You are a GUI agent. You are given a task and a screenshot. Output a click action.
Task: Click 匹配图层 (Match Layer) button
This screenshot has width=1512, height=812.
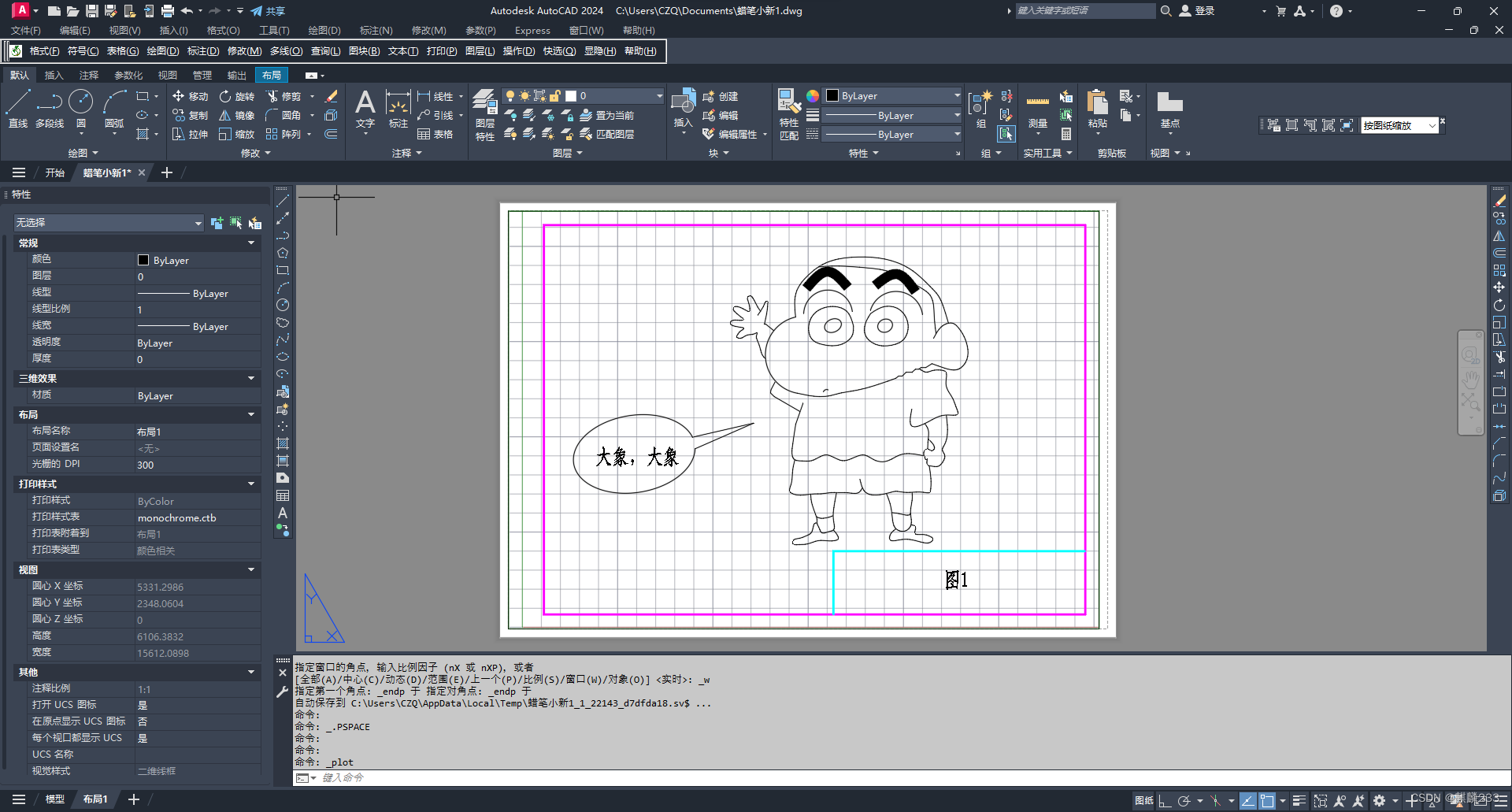tap(606, 134)
